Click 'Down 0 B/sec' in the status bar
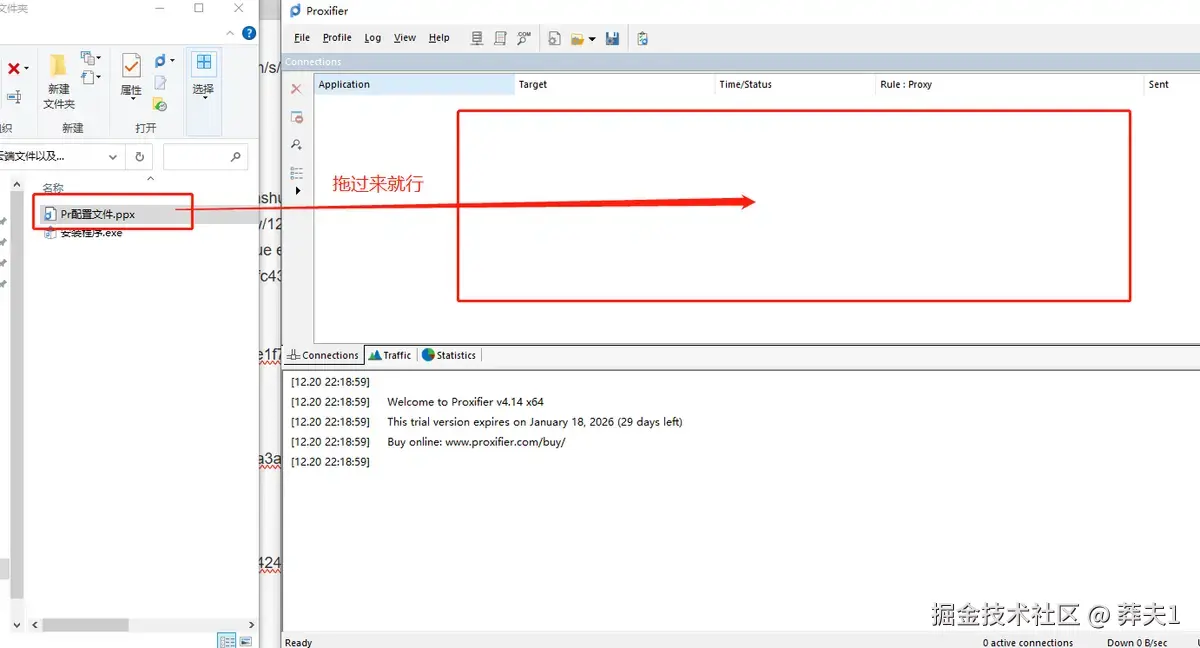 point(1137,643)
